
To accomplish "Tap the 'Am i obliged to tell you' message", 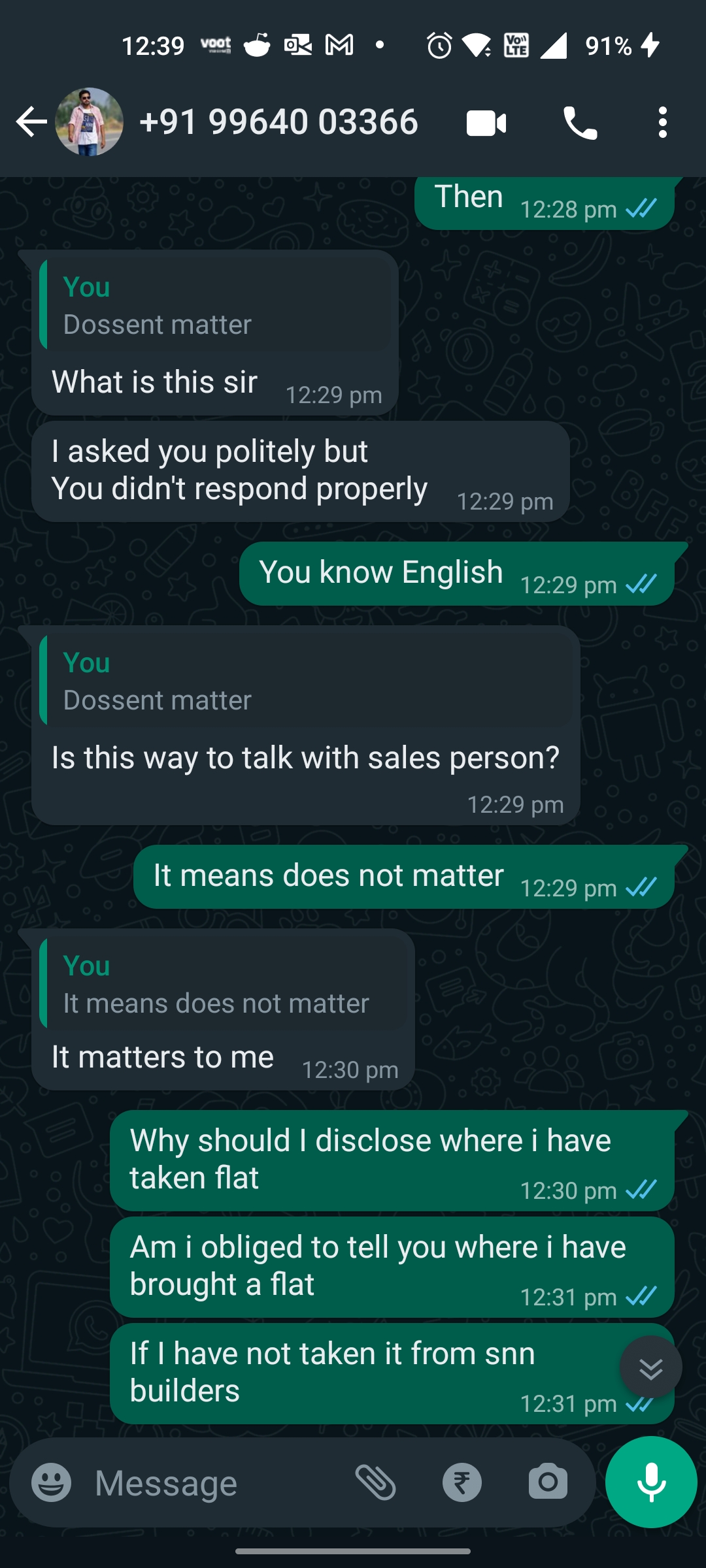I will (378, 1266).
